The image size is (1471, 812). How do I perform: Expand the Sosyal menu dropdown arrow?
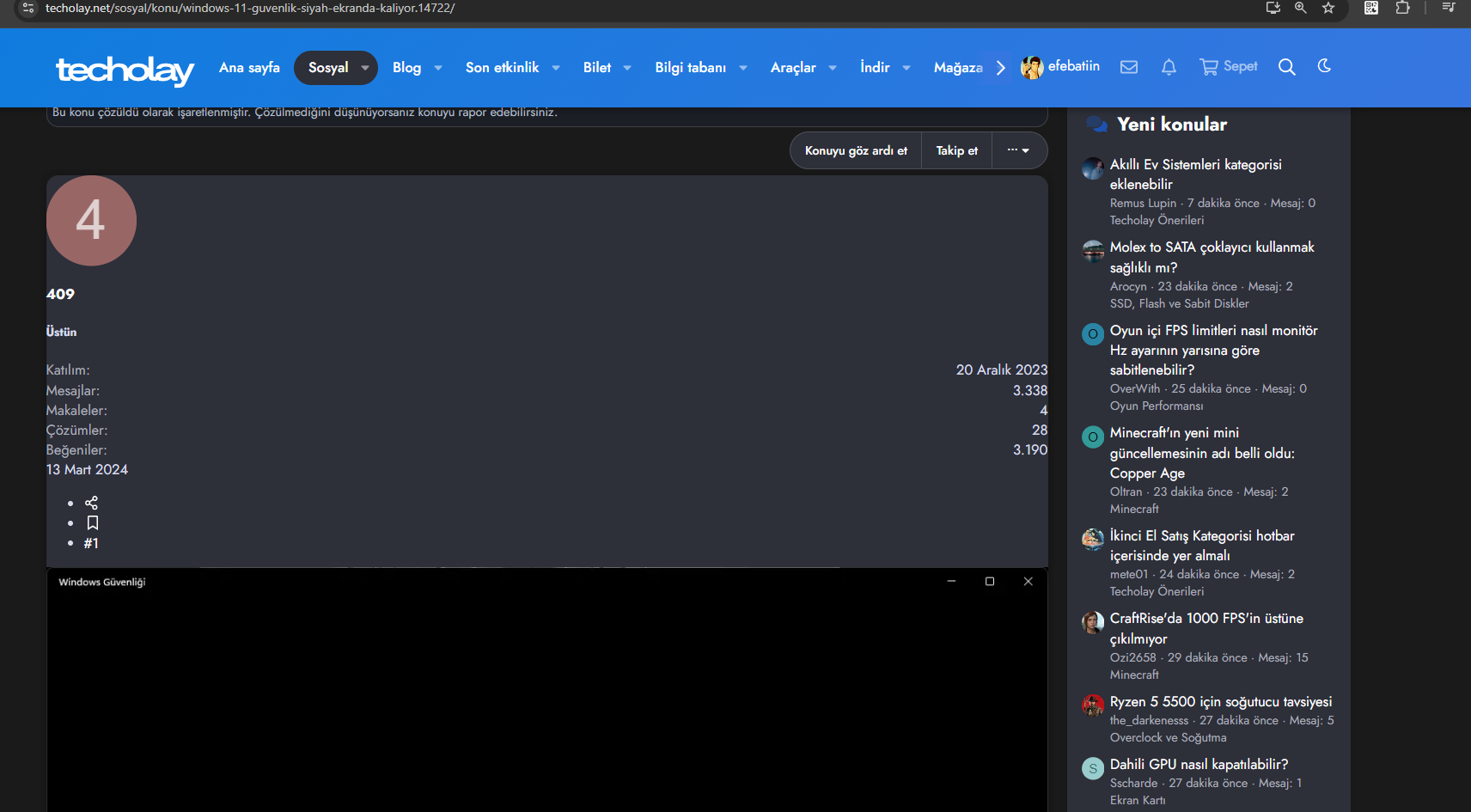pos(365,68)
